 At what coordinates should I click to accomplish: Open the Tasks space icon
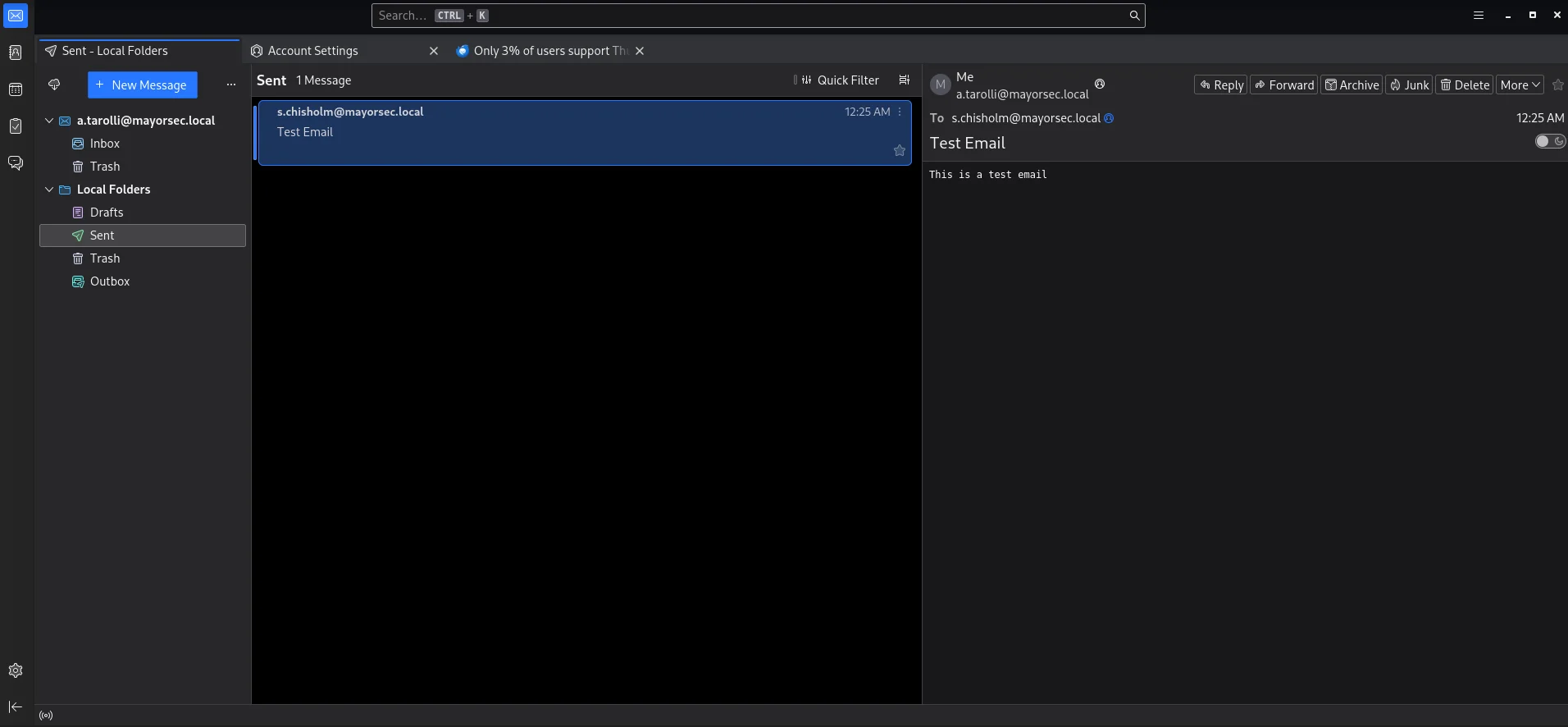point(16,126)
